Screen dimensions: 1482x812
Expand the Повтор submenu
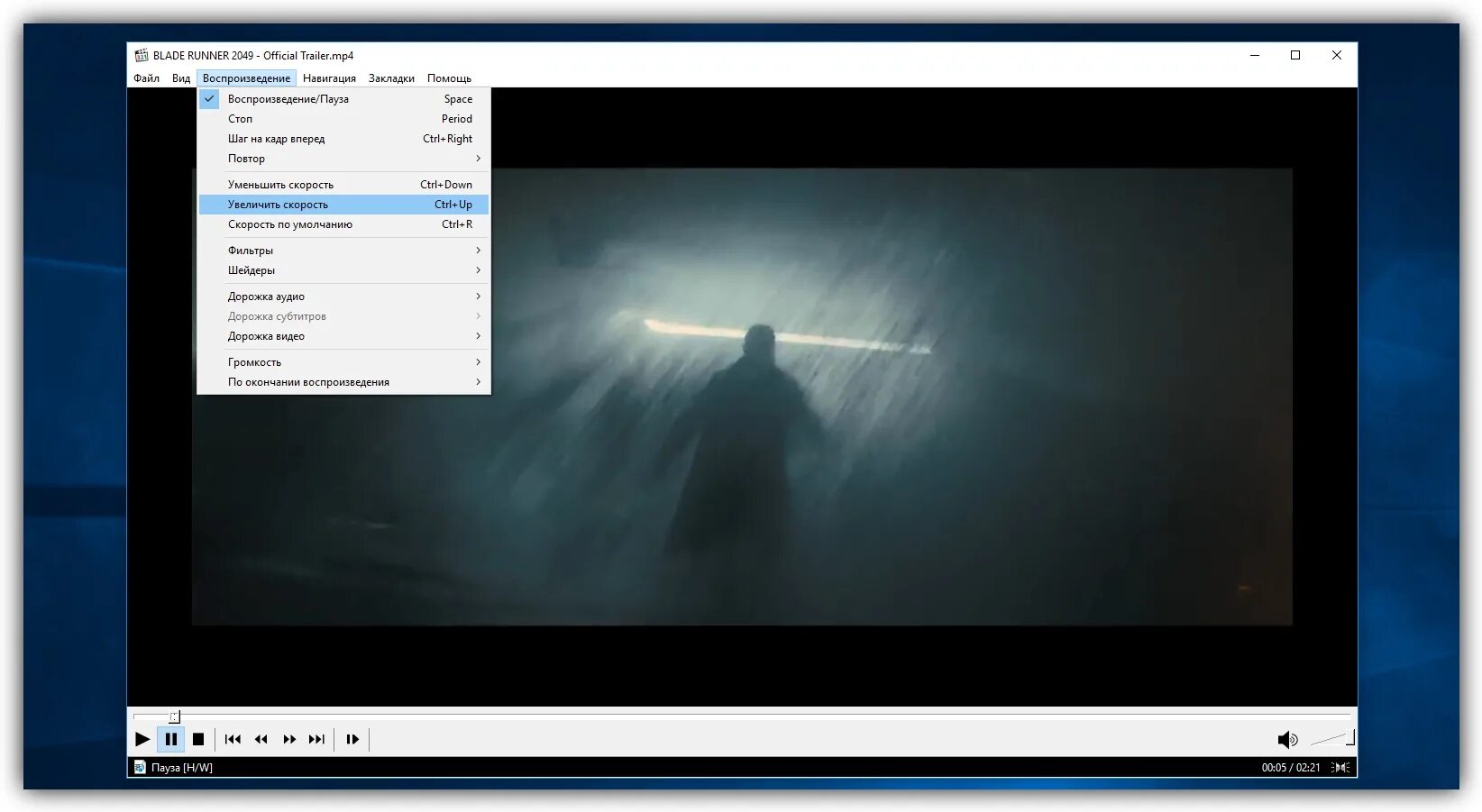point(343,159)
